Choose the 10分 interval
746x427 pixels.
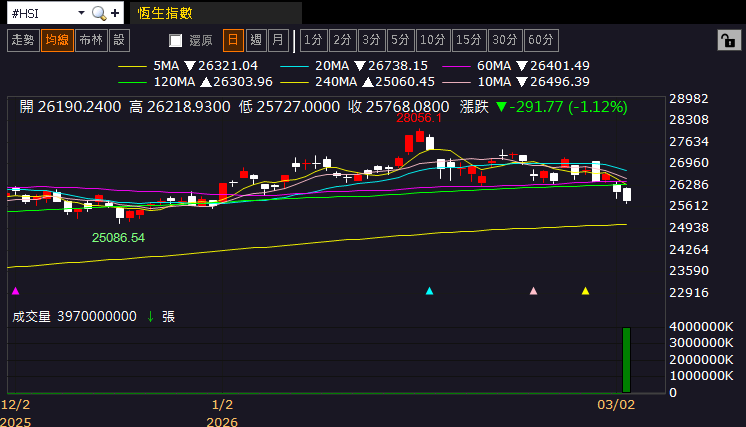tap(433, 40)
